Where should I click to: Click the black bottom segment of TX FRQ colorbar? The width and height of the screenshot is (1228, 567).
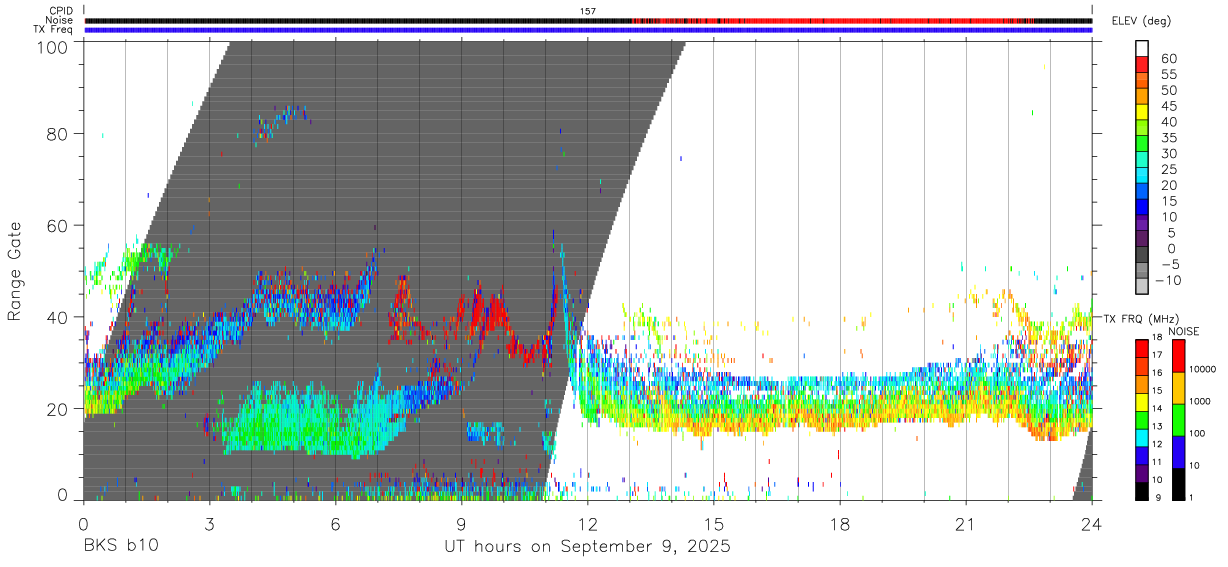[1142, 491]
